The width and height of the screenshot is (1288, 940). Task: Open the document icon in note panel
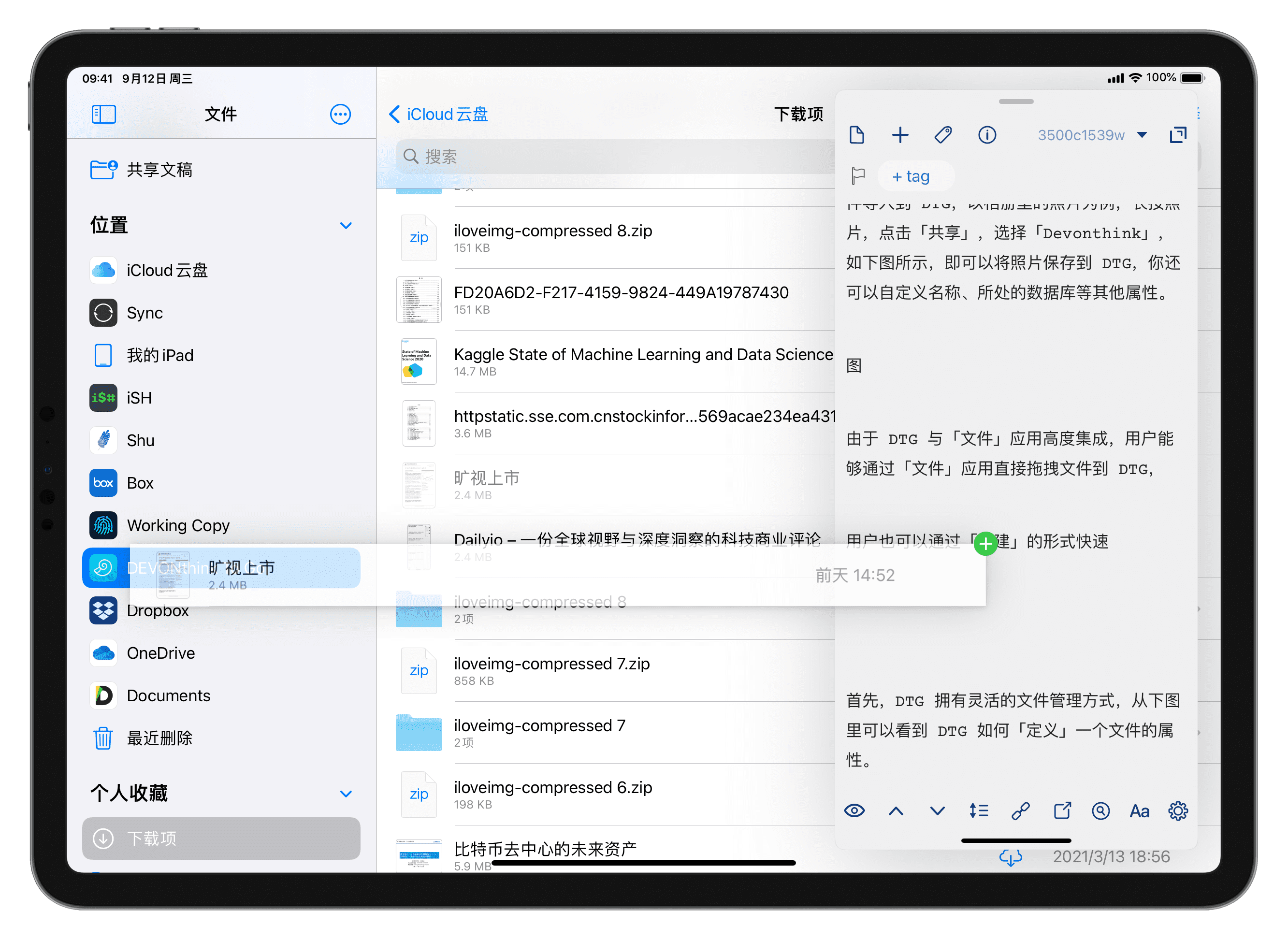pos(857,135)
